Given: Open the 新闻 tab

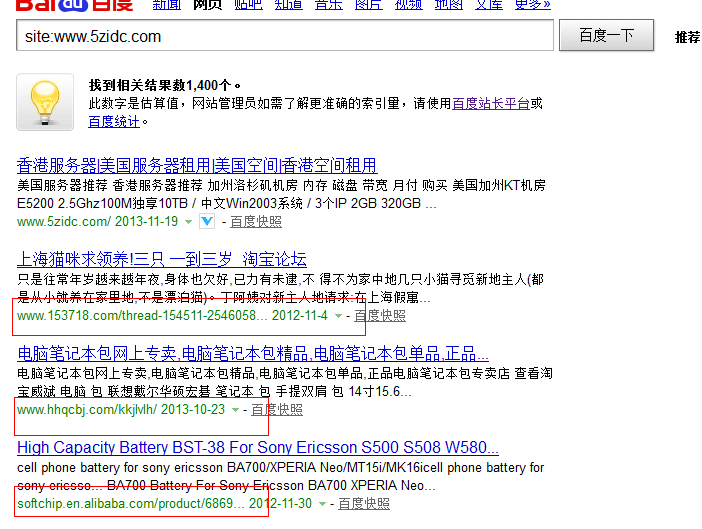Looking at the screenshot, I should (167, 5).
